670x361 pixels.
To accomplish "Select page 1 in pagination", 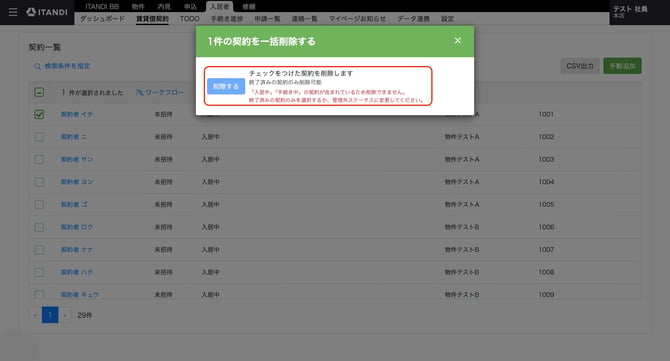I will [50, 315].
